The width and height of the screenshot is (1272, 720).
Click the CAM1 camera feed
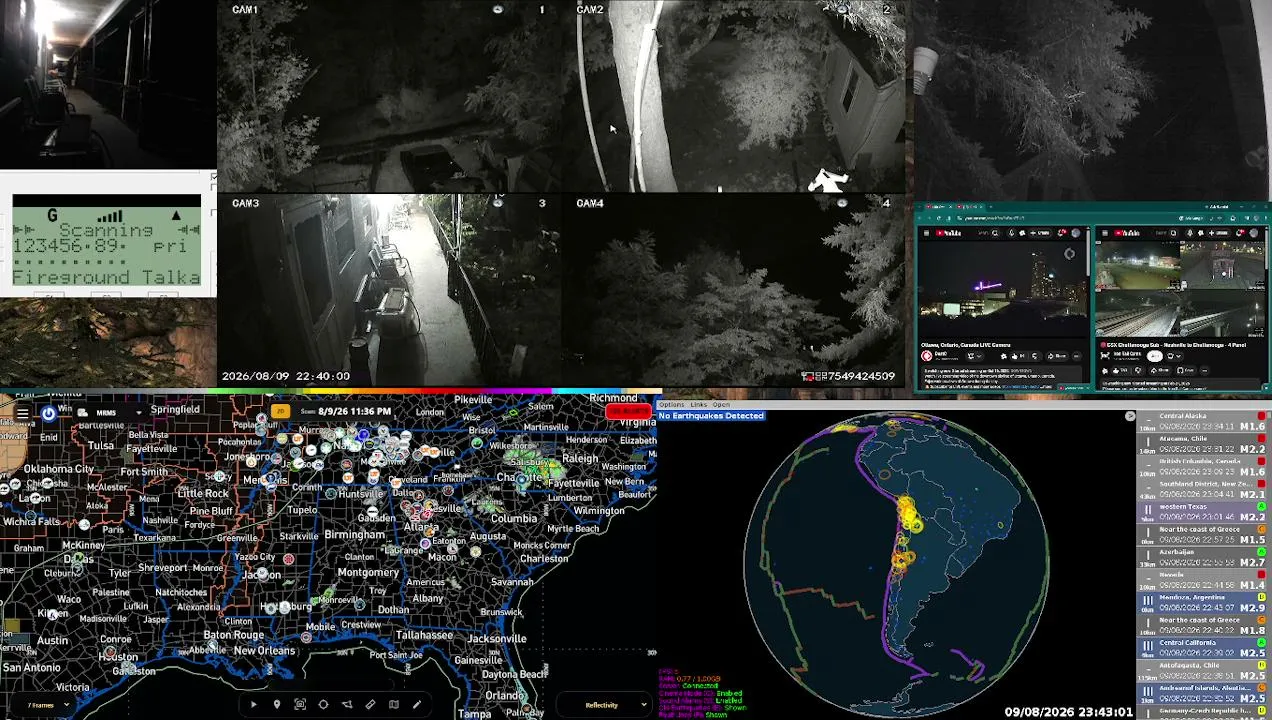pyautogui.click(x=390, y=97)
